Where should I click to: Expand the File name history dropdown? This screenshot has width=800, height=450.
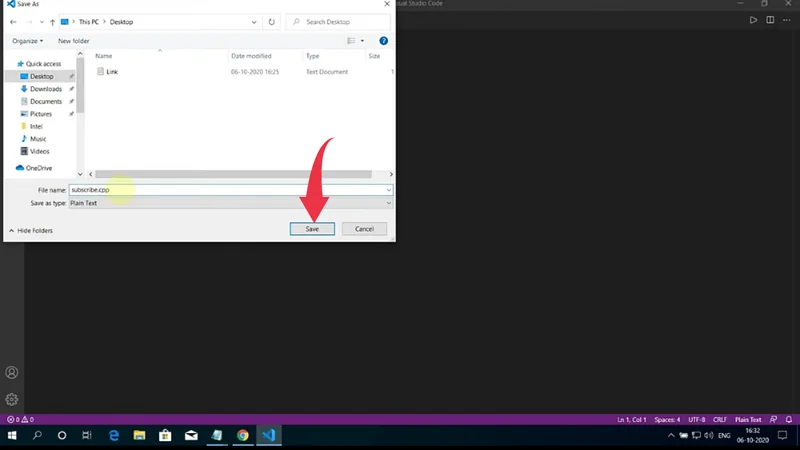[x=388, y=189]
